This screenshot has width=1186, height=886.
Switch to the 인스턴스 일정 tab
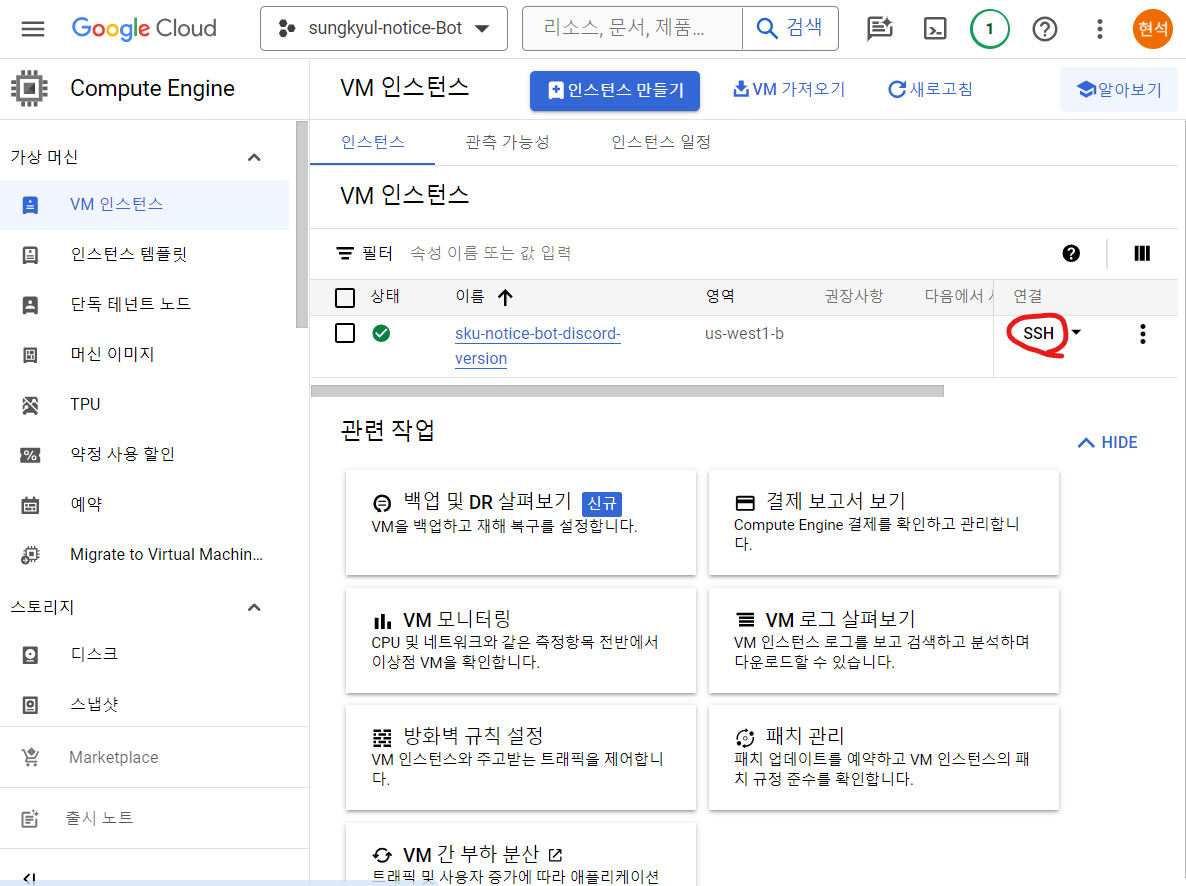(x=660, y=142)
